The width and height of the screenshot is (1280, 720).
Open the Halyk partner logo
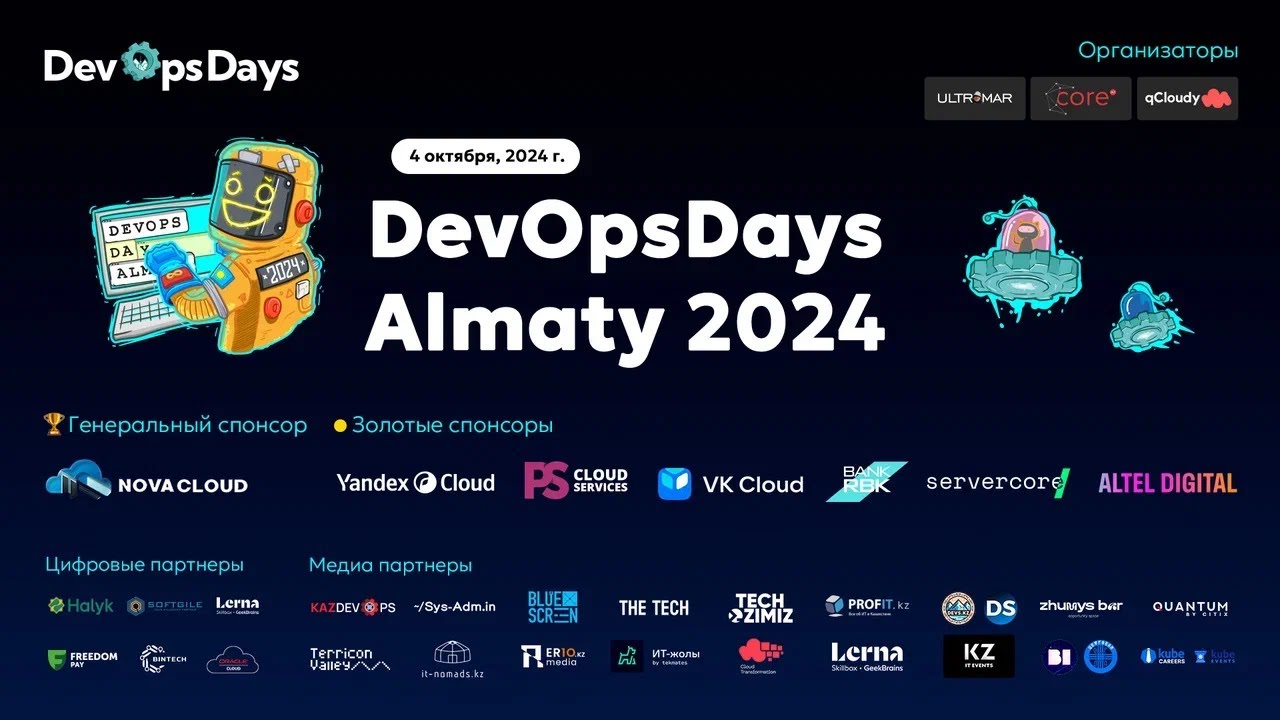(x=81, y=606)
